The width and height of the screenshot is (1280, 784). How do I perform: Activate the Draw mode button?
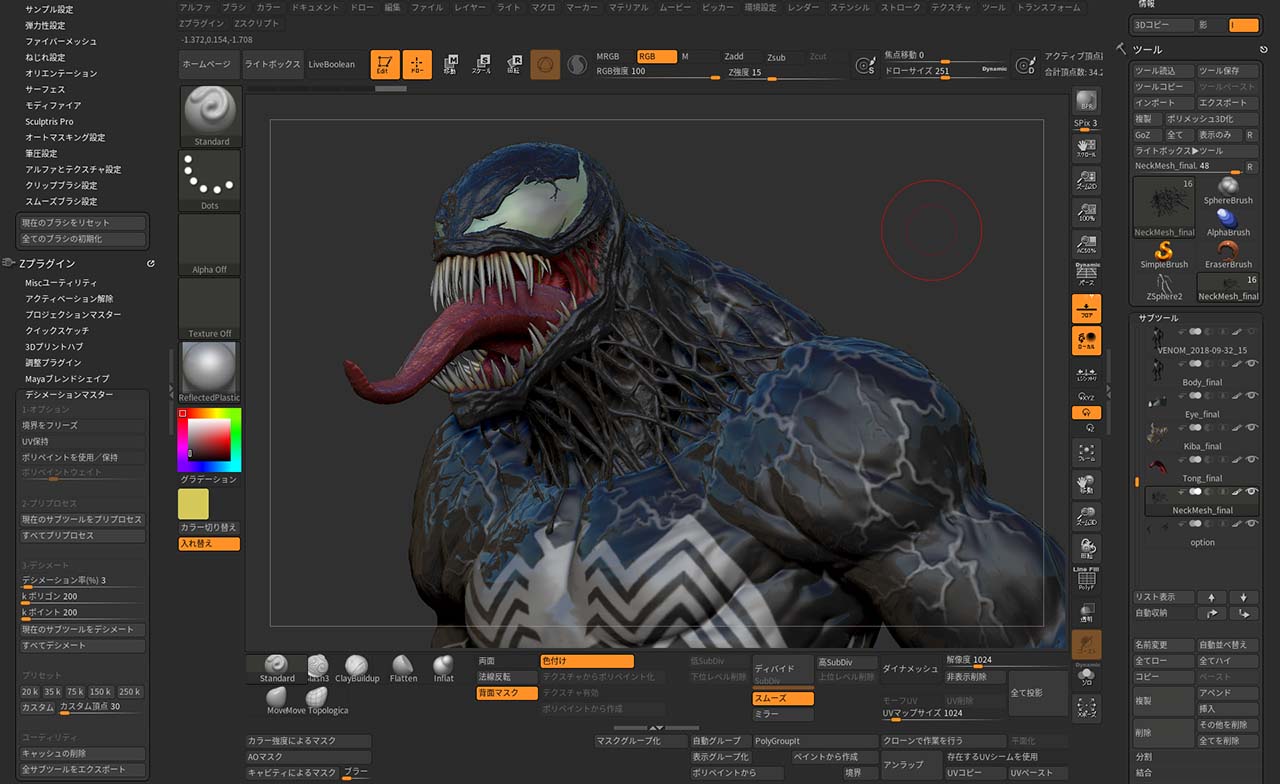point(417,65)
